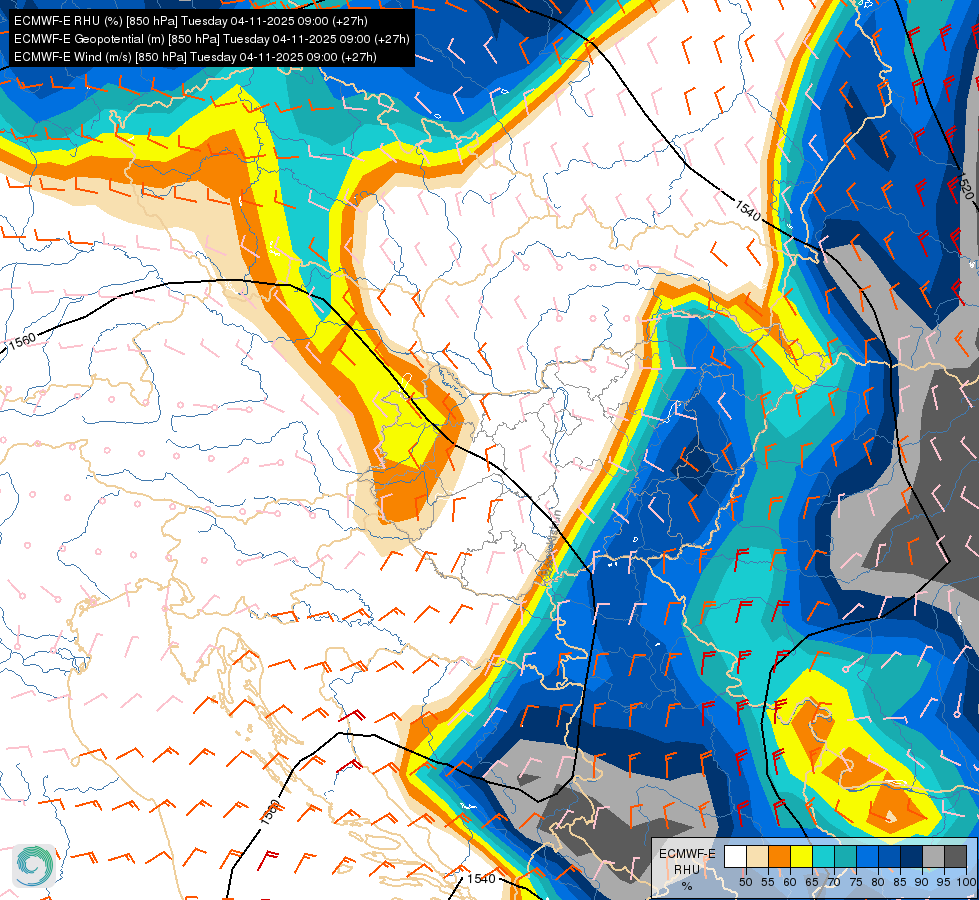Choose the navy 85-90 legend swatch

pos(912,856)
